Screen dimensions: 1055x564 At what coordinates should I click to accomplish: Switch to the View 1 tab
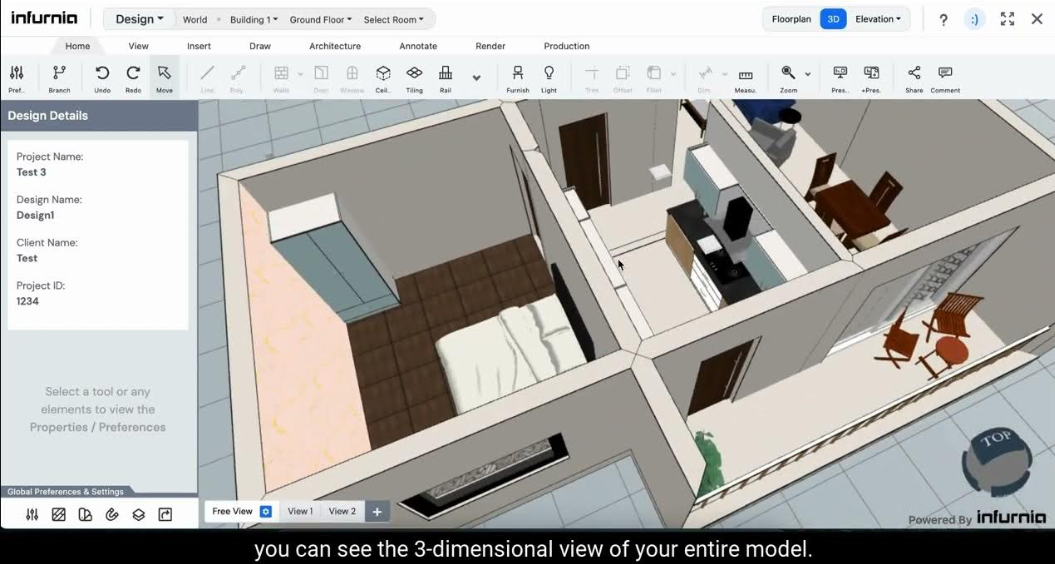click(300, 512)
